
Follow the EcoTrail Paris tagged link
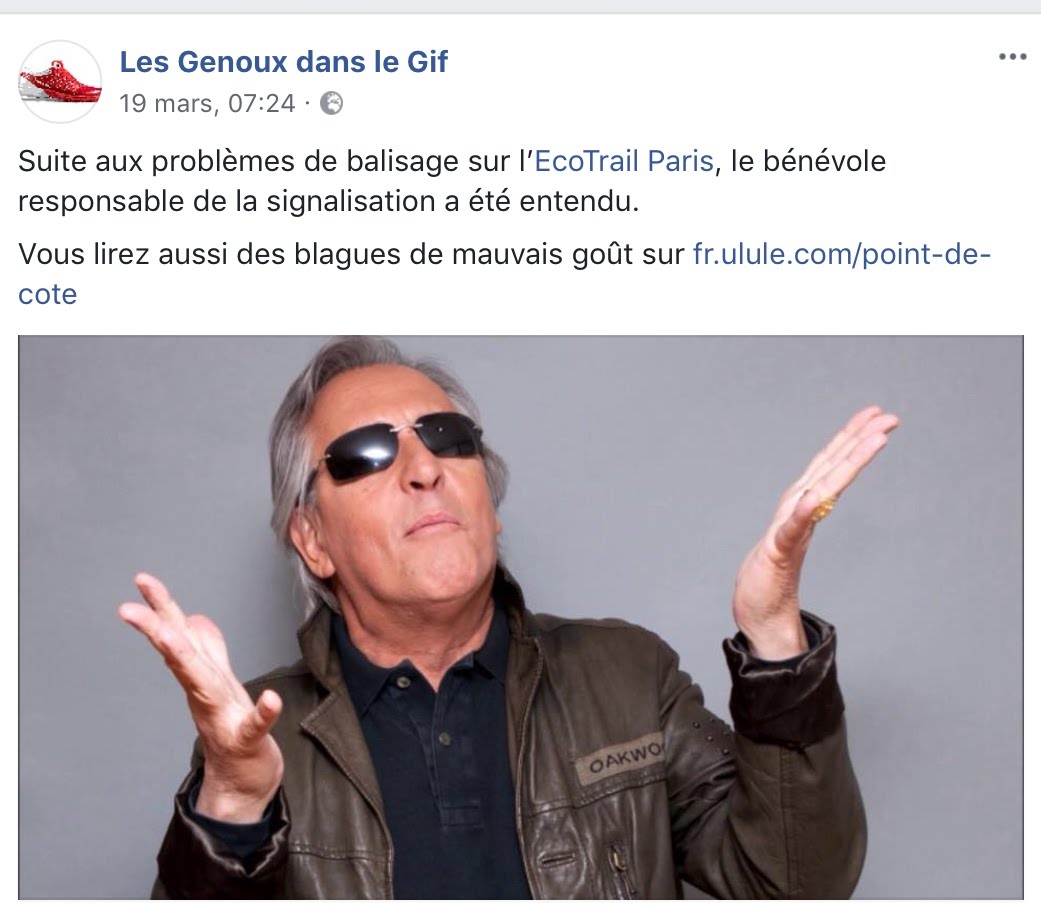click(x=624, y=161)
